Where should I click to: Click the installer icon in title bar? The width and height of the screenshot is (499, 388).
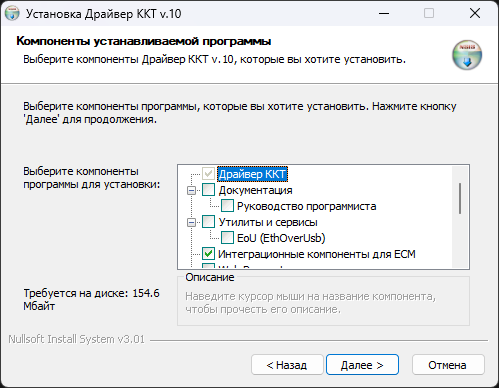tap(12, 13)
